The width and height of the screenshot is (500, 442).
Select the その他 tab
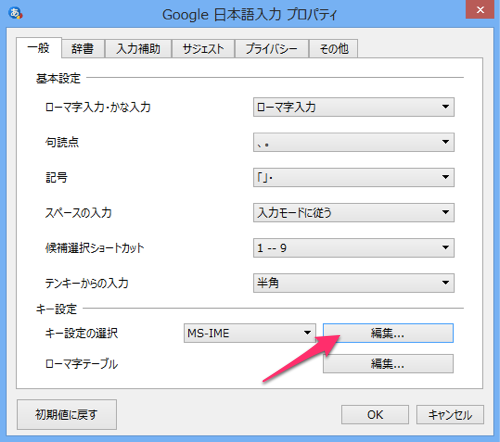pyautogui.click(x=334, y=49)
